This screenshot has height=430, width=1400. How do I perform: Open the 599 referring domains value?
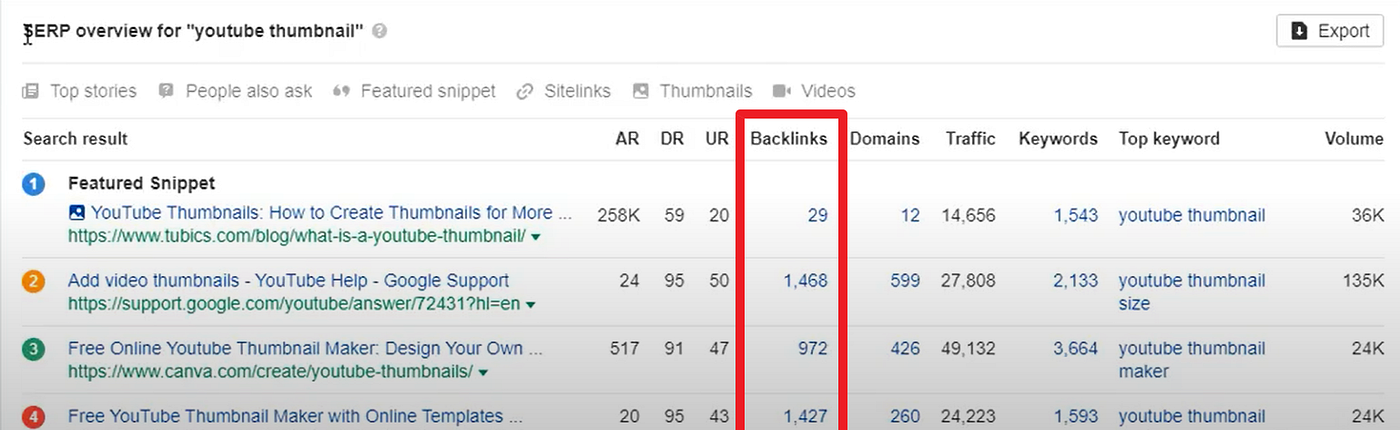click(x=905, y=281)
